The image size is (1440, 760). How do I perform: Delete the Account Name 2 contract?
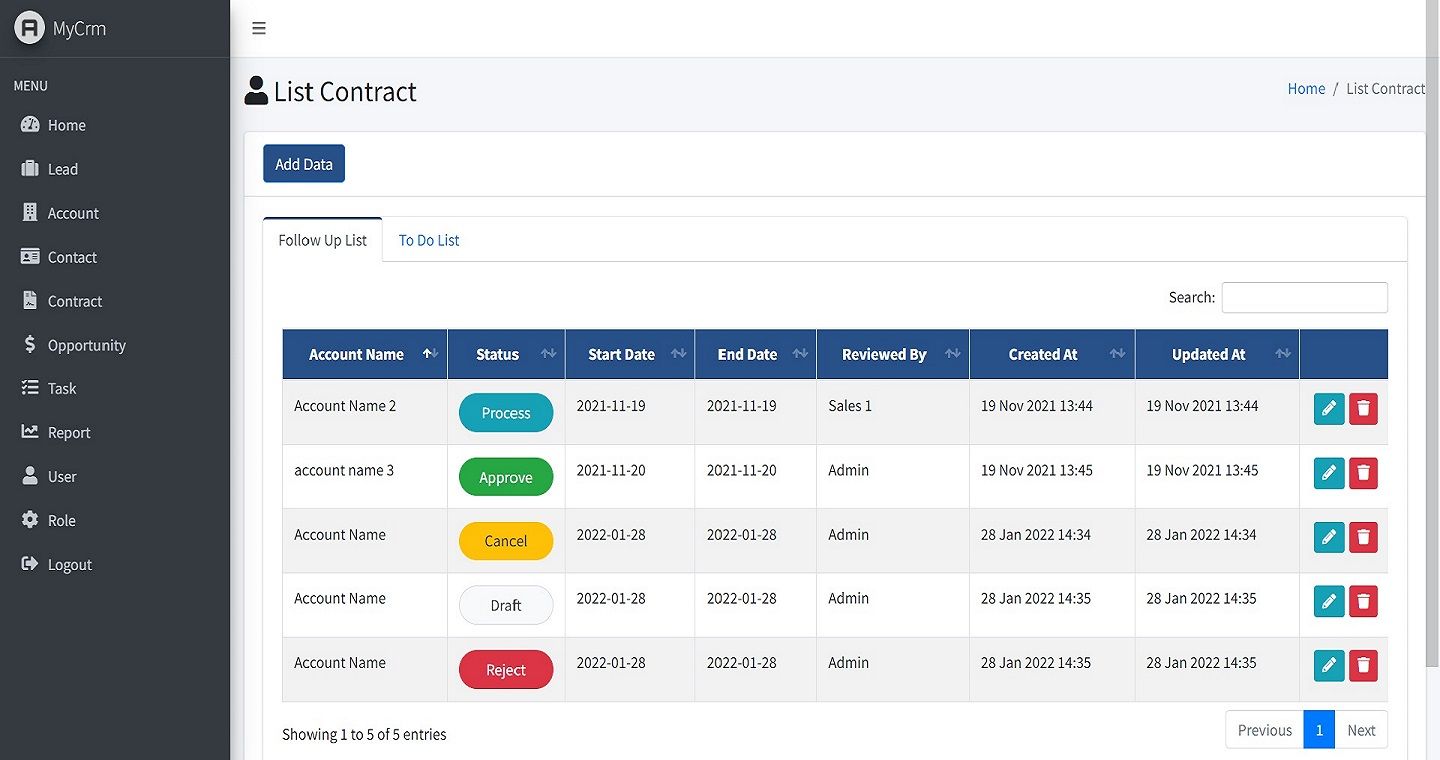coord(1363,409)
